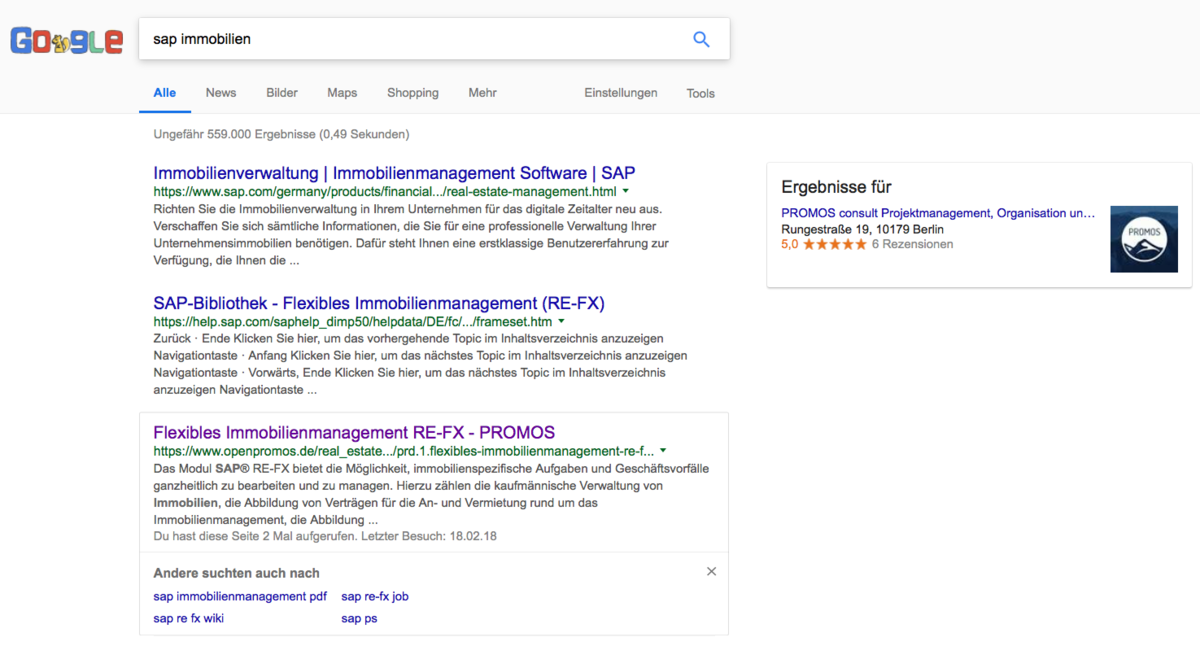The image size is (1200, 646).
Task: Open 'Flexibles Immobilienmanagement RE-FX - PROMOS' result
Action: point(354,433)
